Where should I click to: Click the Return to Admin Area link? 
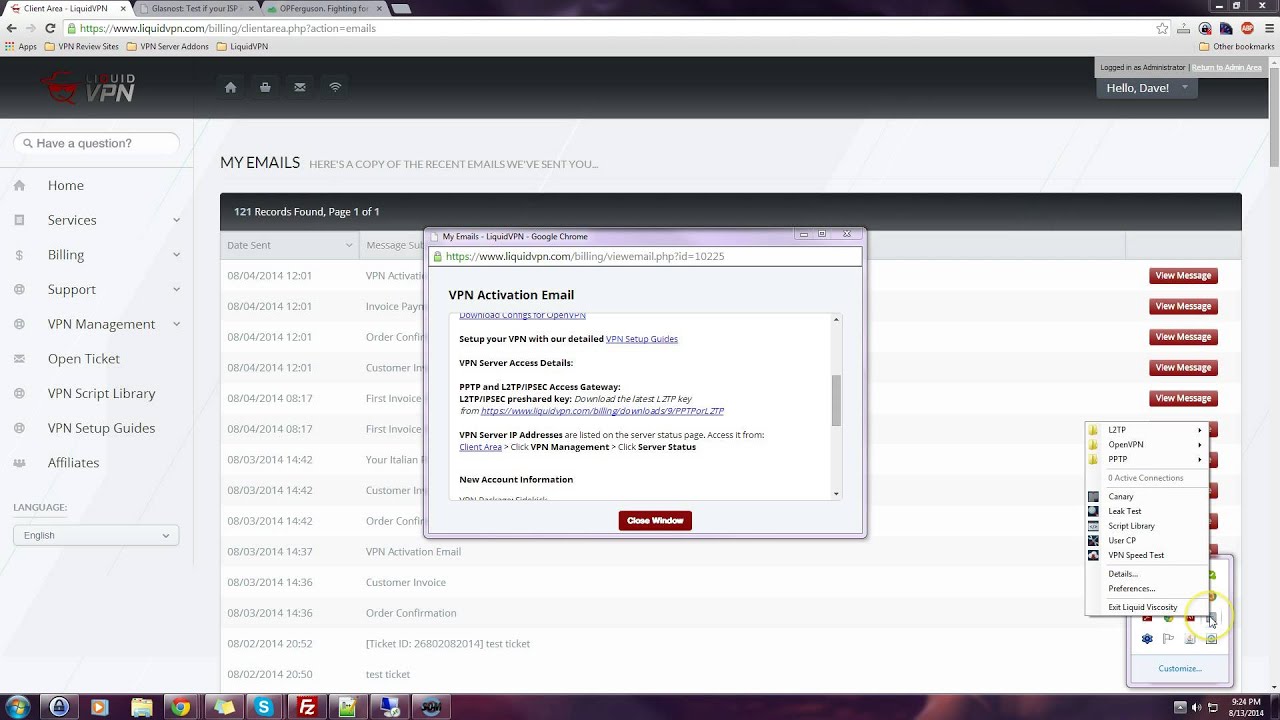click(1227, 68)
